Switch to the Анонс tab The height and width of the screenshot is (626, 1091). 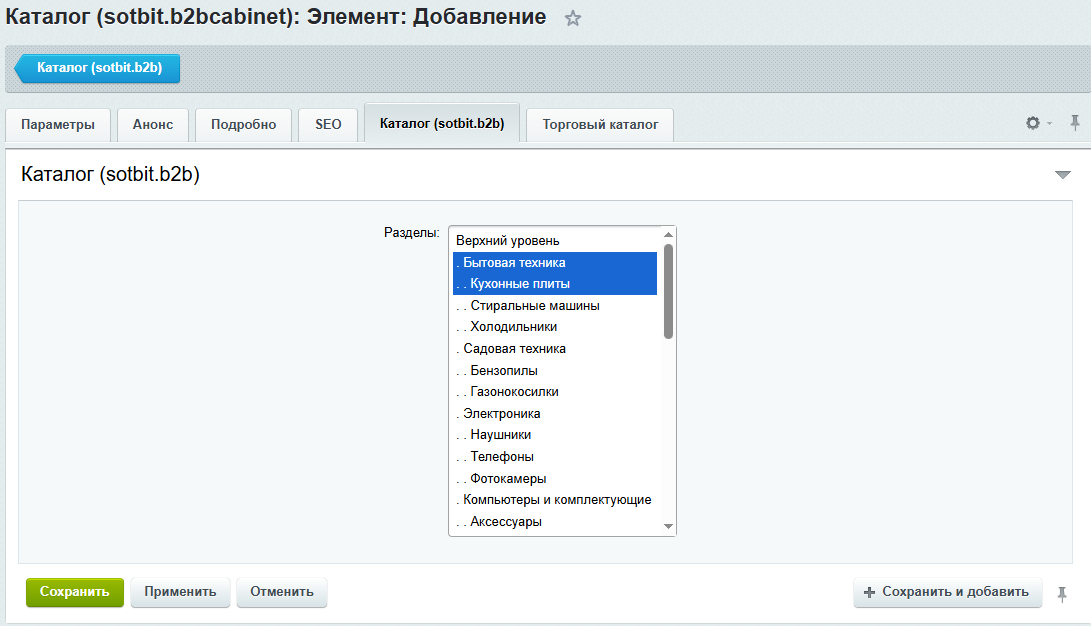point(153,125)
